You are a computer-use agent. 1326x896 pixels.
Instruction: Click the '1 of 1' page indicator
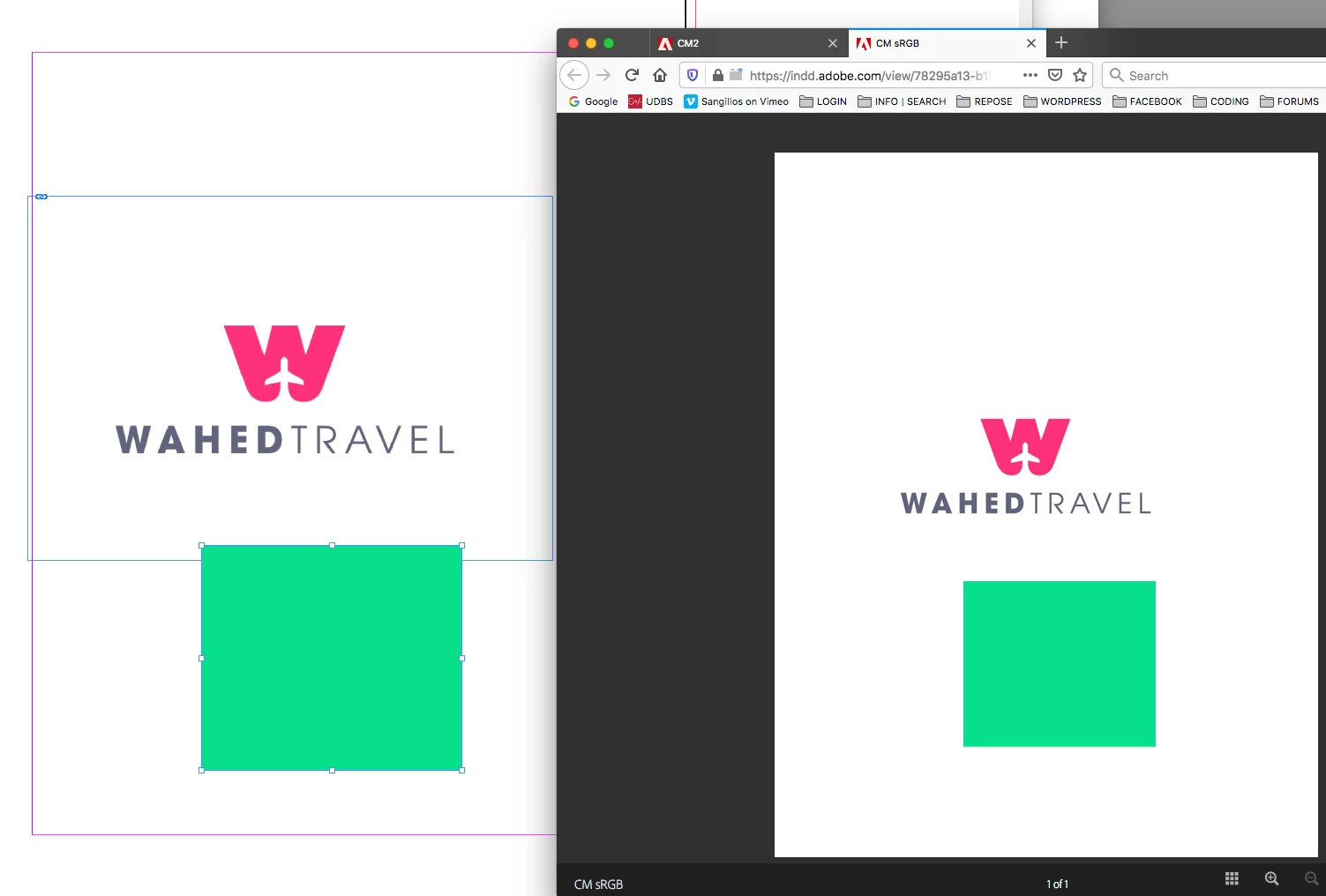click(1057, 884)
